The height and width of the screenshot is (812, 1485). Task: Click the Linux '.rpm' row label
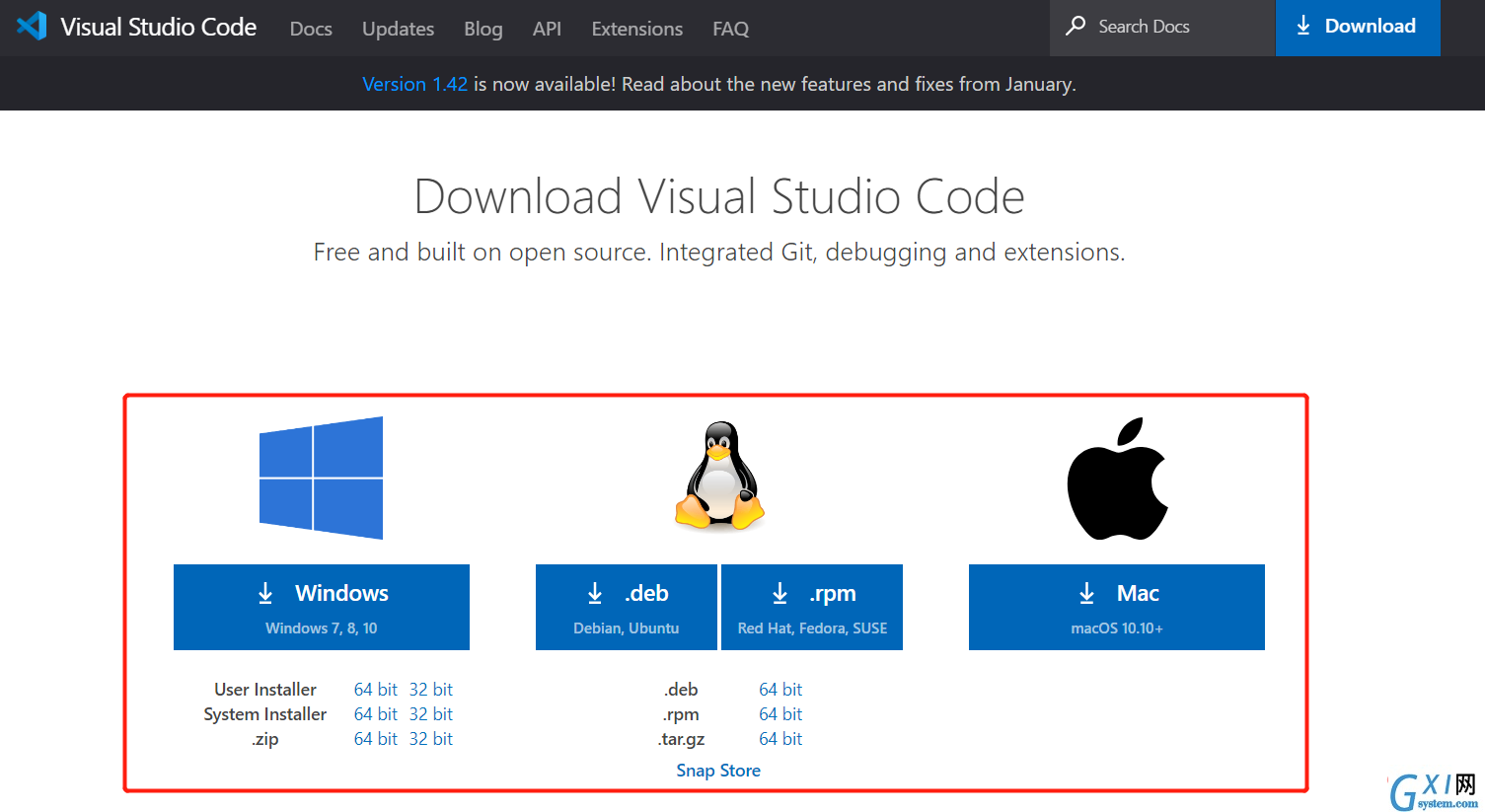(682, 713)
